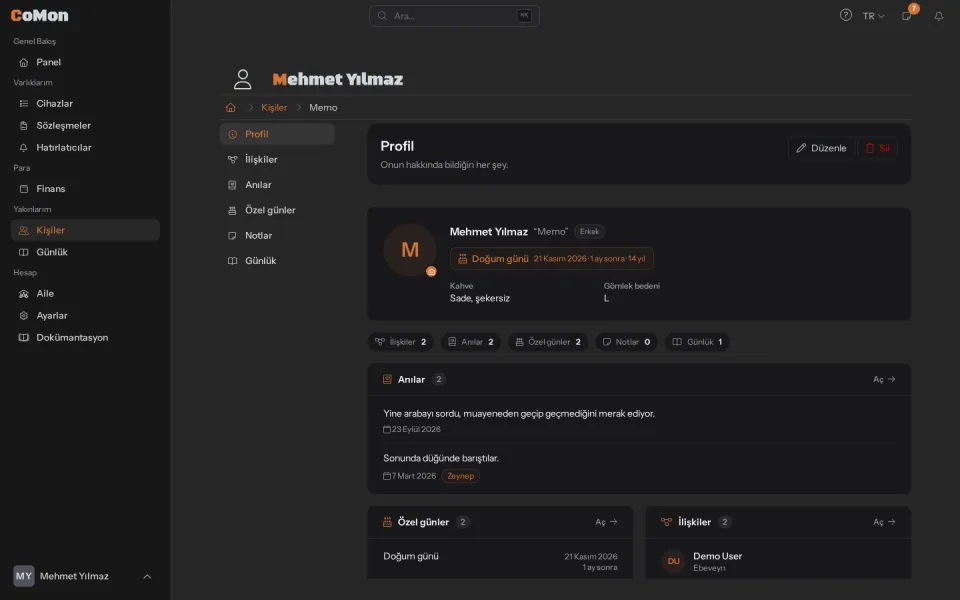Click the İlişkiler 2 summary chip
Screen dimensions: 960x600
[x=400, y=342]
